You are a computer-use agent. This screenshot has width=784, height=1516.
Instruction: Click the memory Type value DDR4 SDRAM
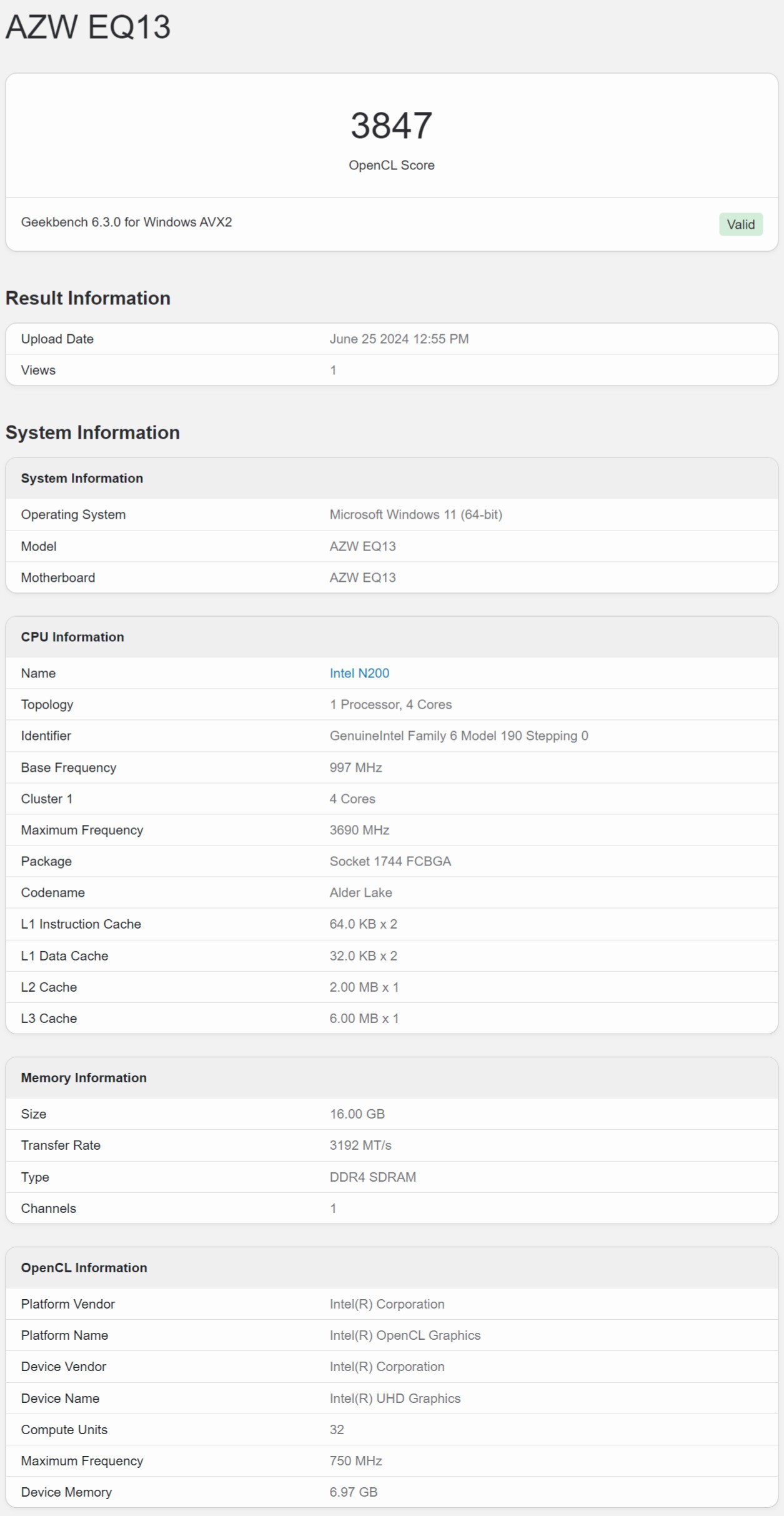[x=372, y=1177]
